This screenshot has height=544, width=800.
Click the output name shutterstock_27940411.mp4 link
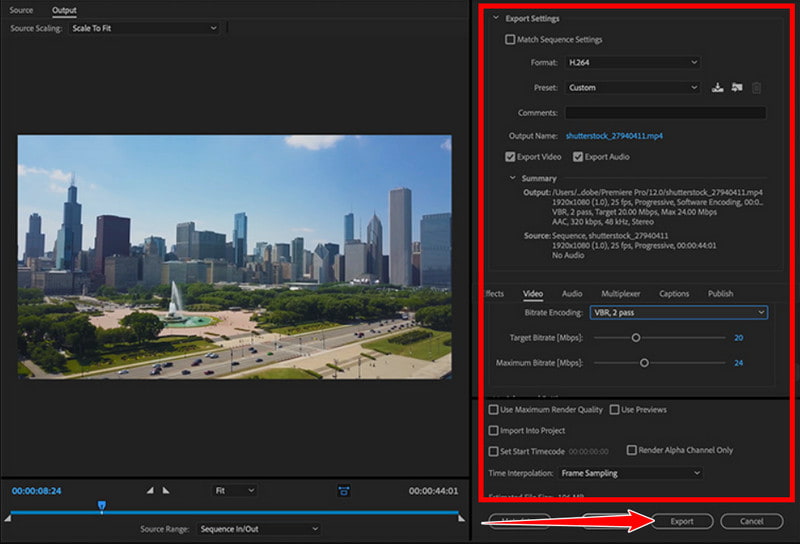click(x=614, y=136)
